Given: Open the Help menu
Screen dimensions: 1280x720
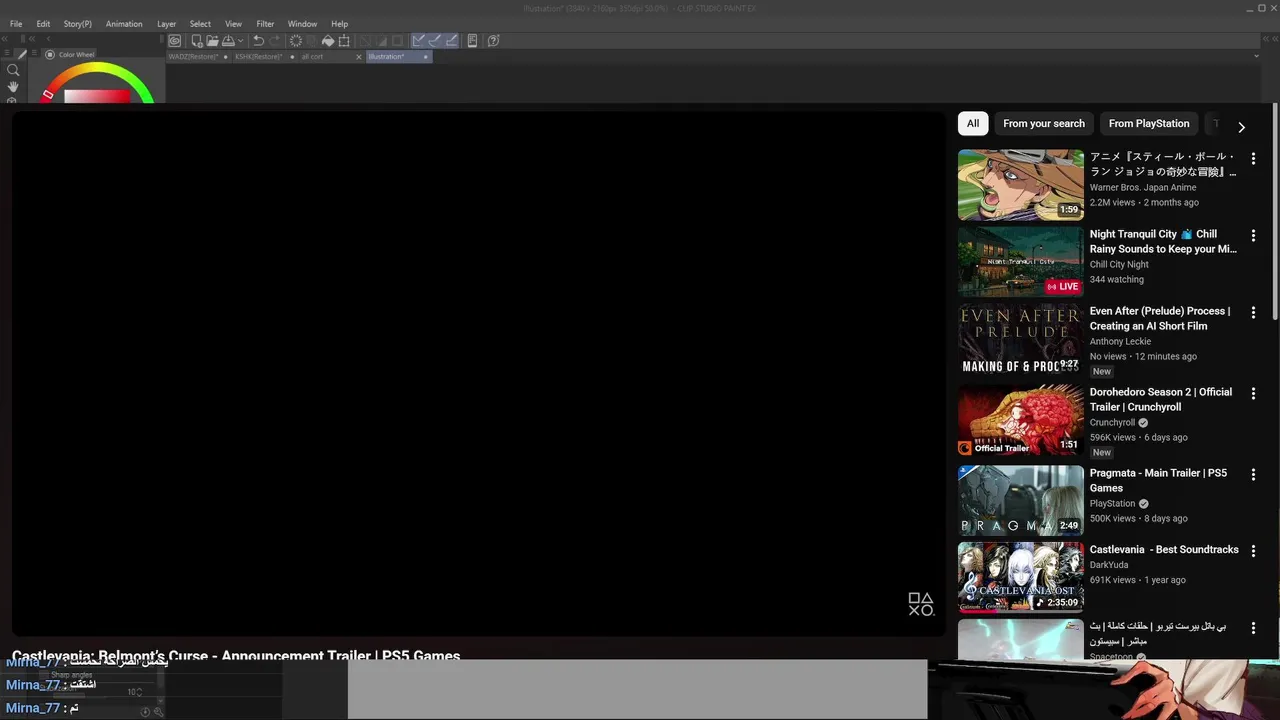Looking at the screenshot, I should pyautogui.click(x=339, y=24).
